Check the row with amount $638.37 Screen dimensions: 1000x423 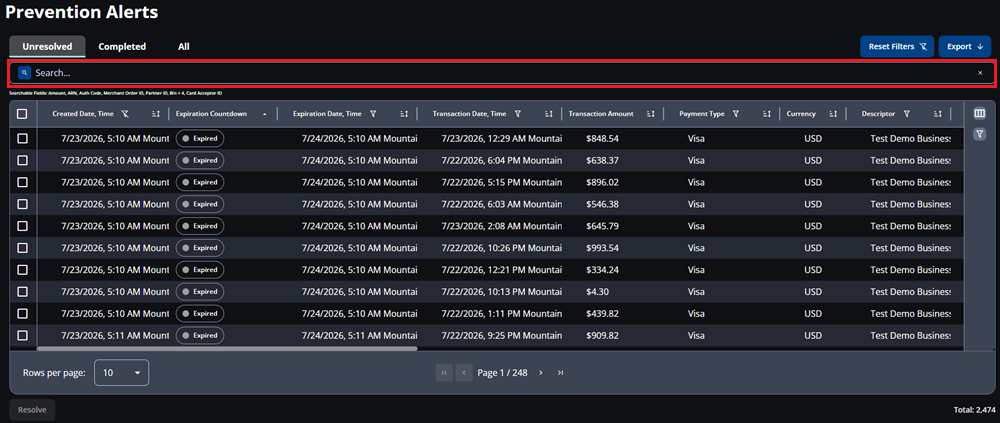point(22,160)
